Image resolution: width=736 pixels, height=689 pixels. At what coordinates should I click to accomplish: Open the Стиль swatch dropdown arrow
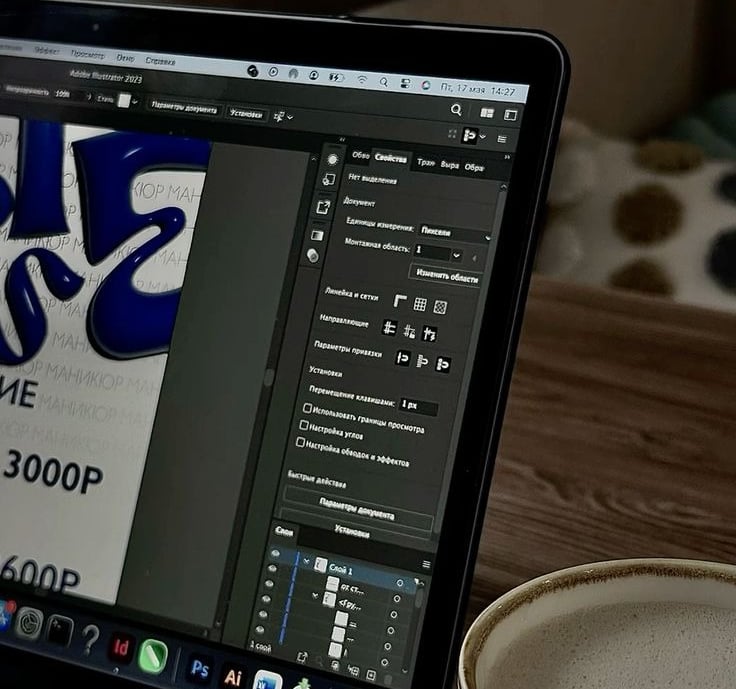135,101
